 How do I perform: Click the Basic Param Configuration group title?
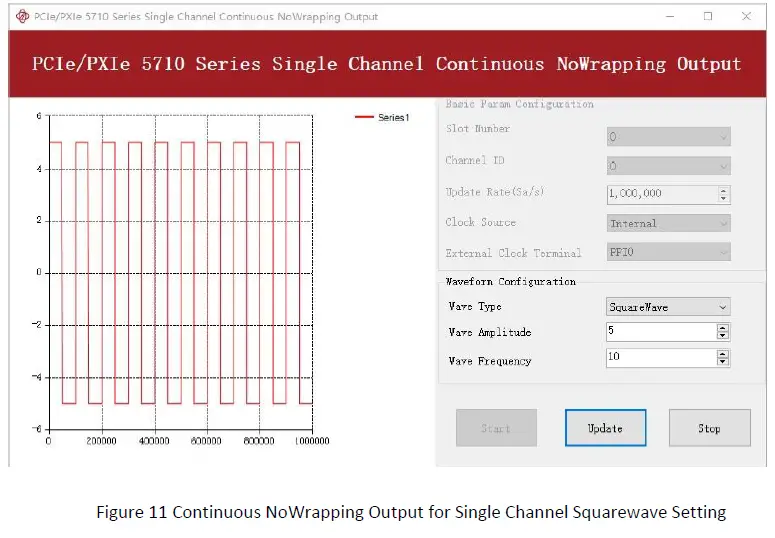point(519,104)
